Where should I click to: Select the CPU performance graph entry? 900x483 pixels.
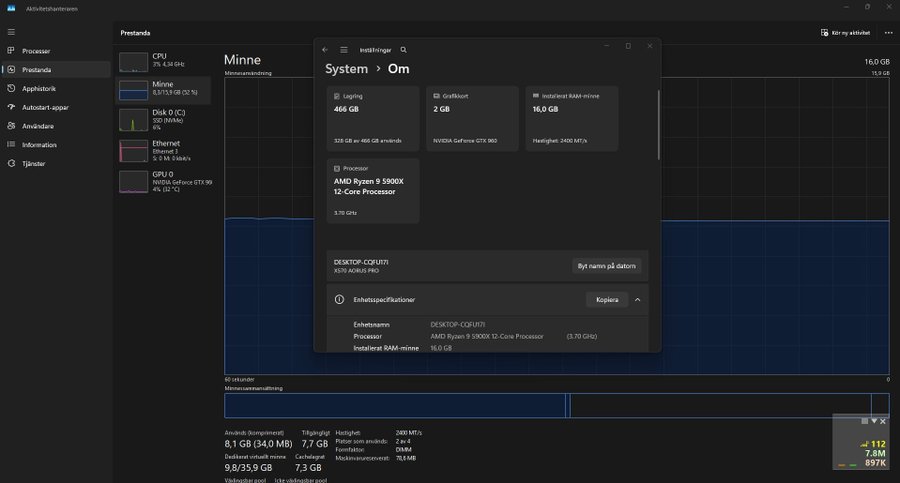click(164, 61)
